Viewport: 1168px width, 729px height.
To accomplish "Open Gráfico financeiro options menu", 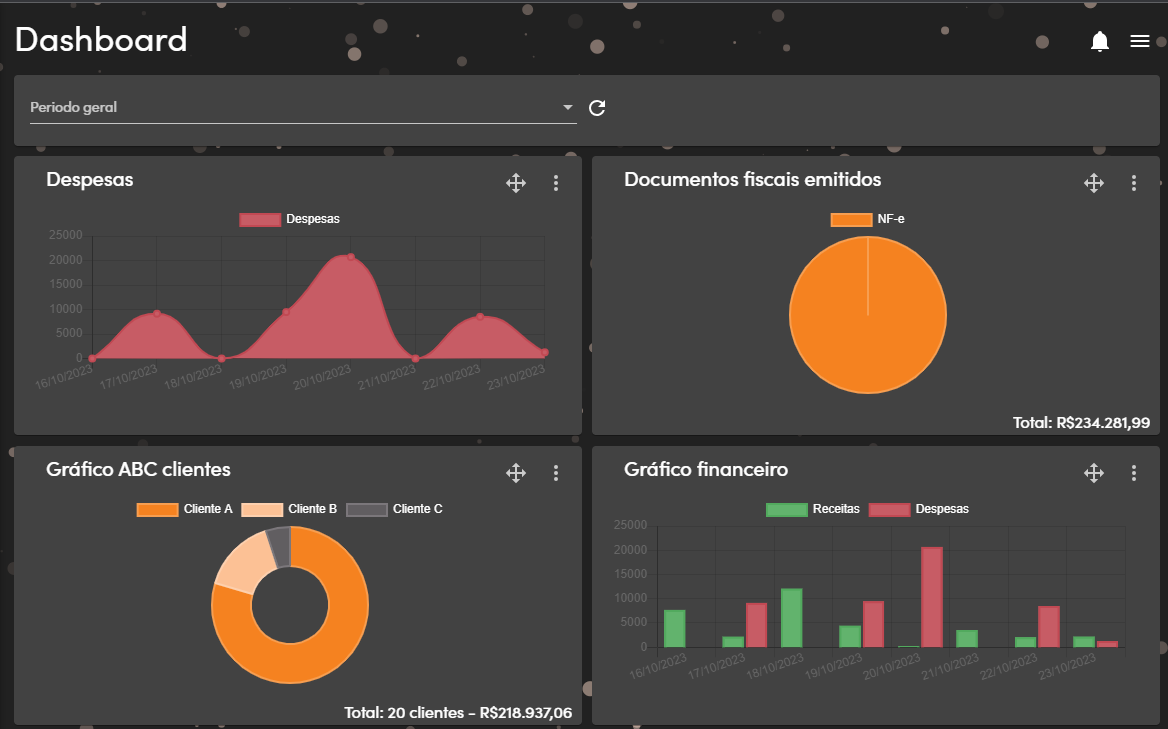I will (x=1133, y=473).
